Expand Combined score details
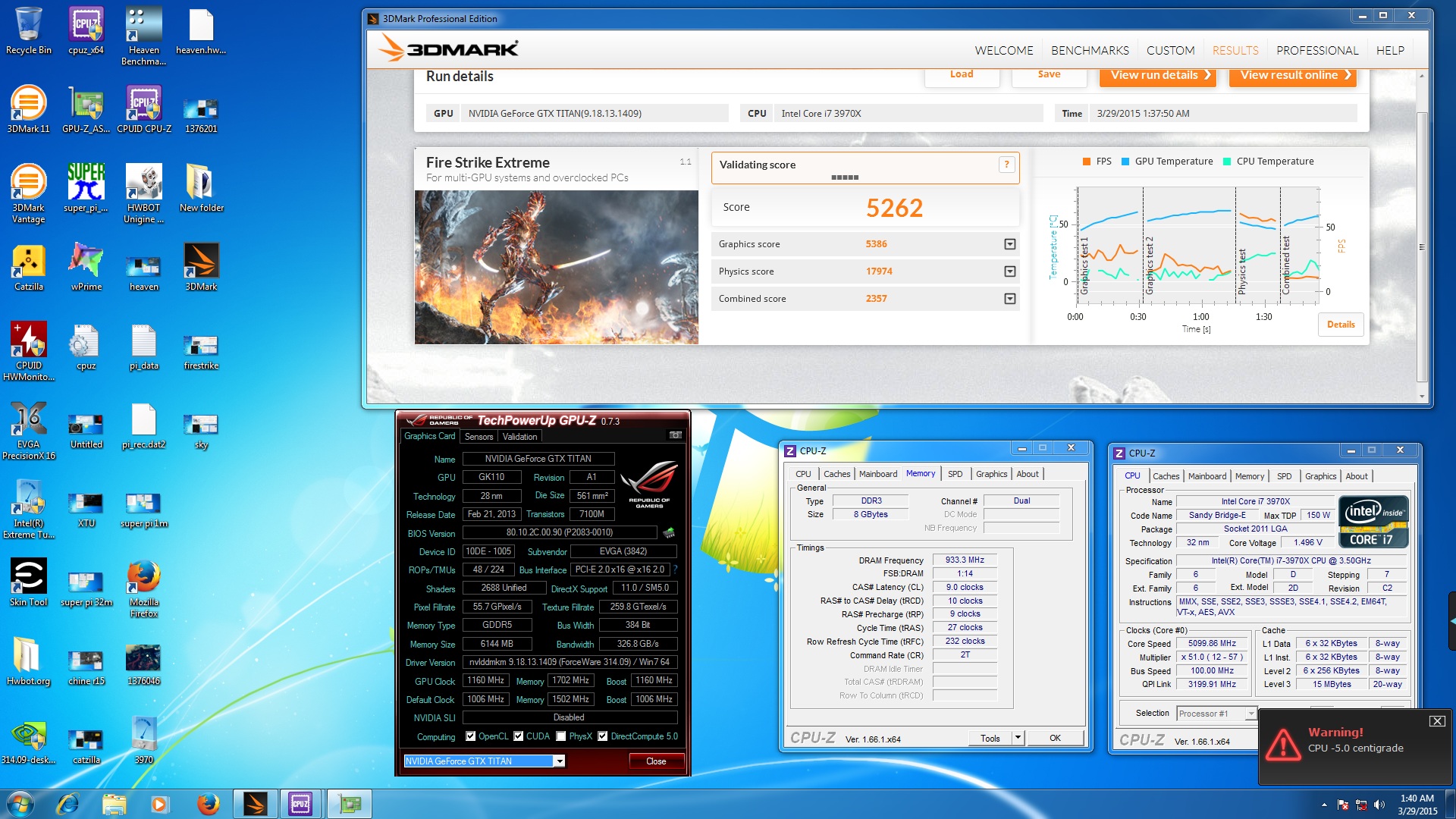1456x819 pixels. click(x=1010, y=299)
